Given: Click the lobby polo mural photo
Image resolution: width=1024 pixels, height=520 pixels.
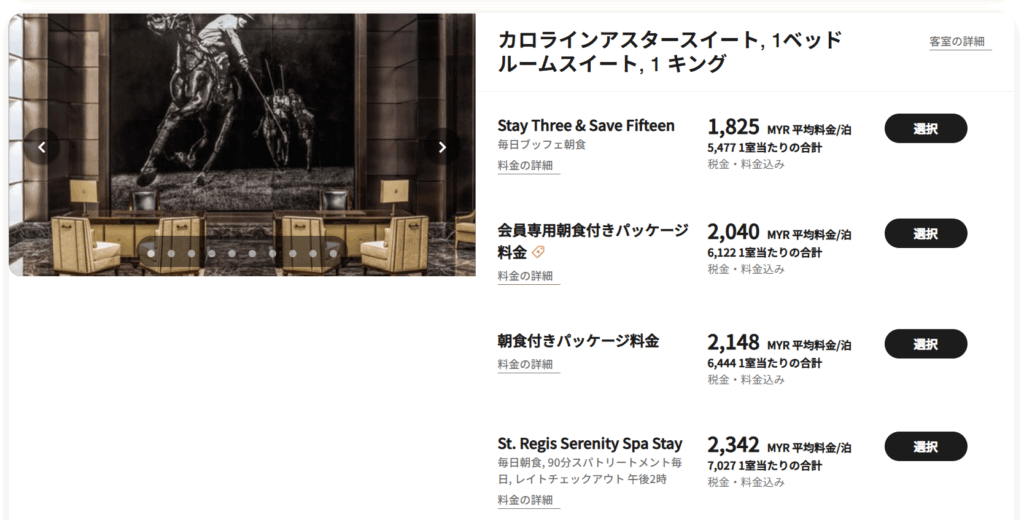Looking at the screenshot, I should (x=242, y=144).
